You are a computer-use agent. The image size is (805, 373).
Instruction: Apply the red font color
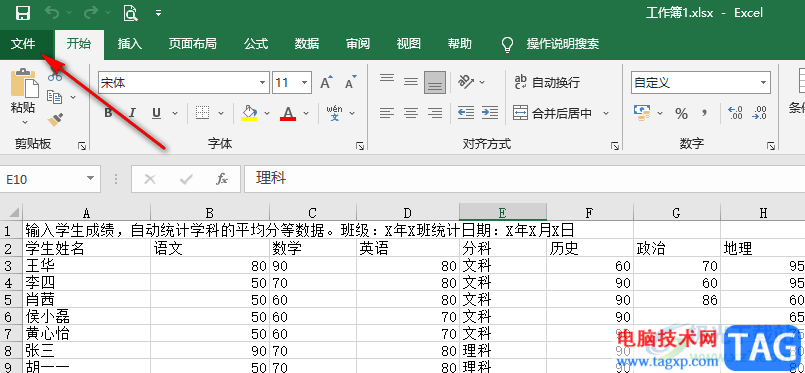click(x=288, y=113)
